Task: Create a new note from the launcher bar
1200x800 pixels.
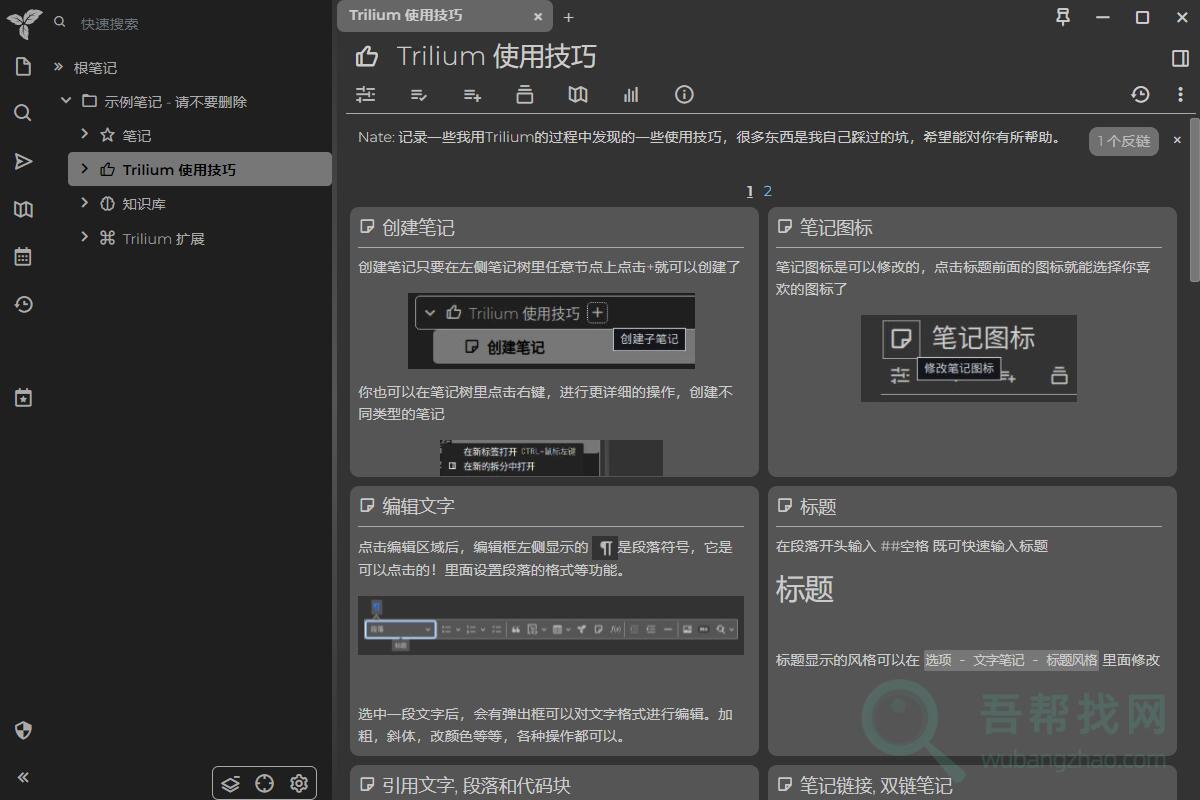Action: click(x=23, y=66)
